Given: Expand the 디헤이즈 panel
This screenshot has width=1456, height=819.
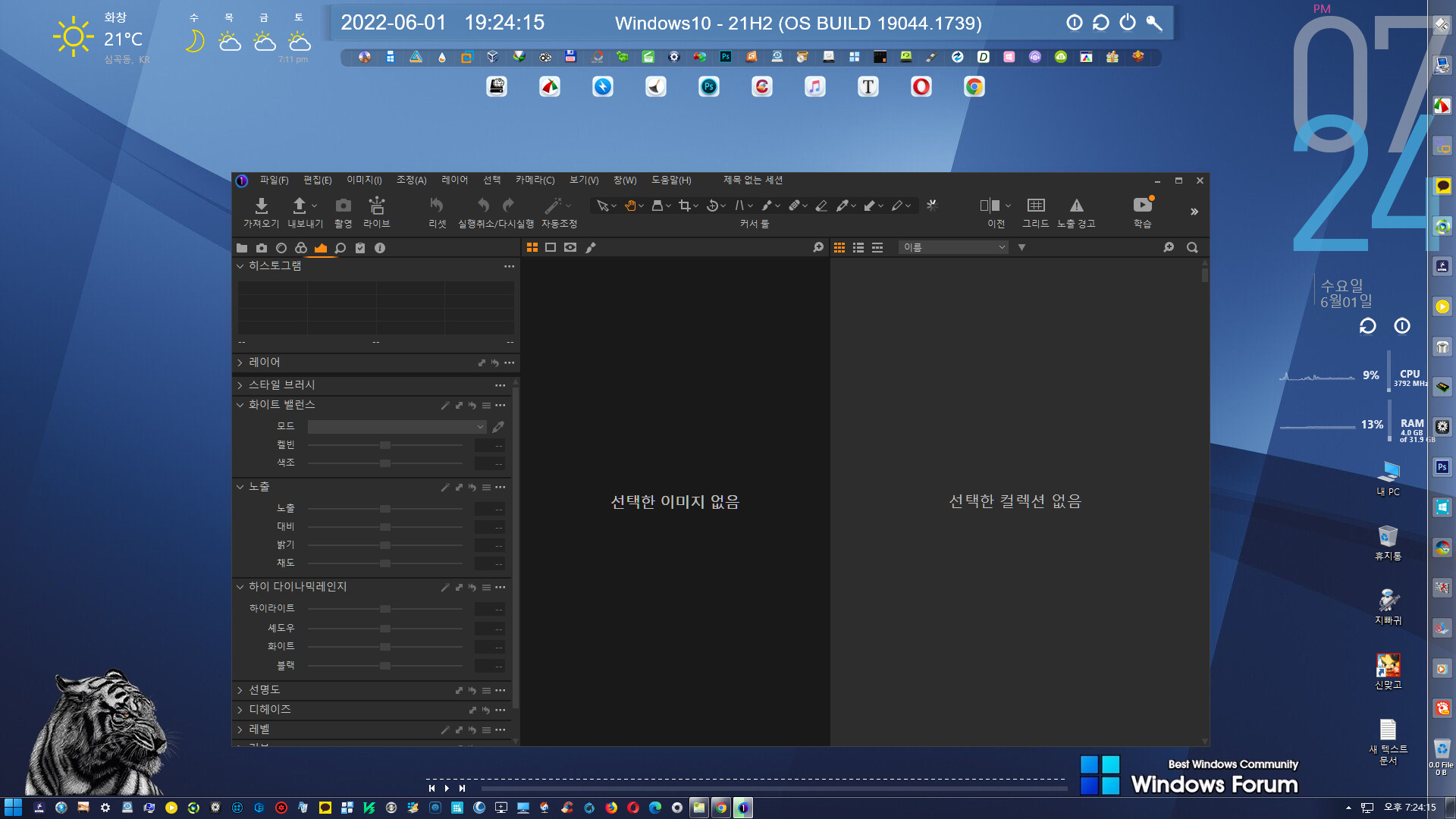Looking at the screenshot, I should tap(240, 711).
